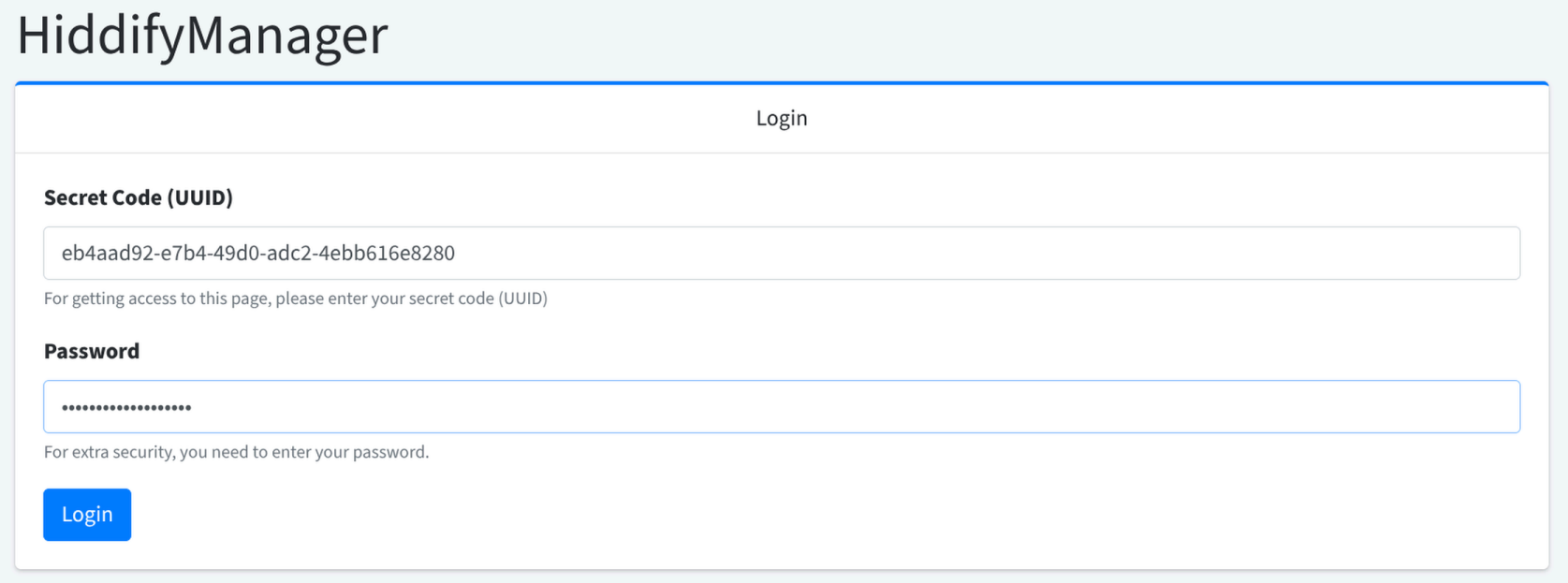Image resolution: width=1568 pixels, height=583 pixels.
Task: Click the secret code helper text below the field
Action: pyautogui.click(x=296, y=299)
